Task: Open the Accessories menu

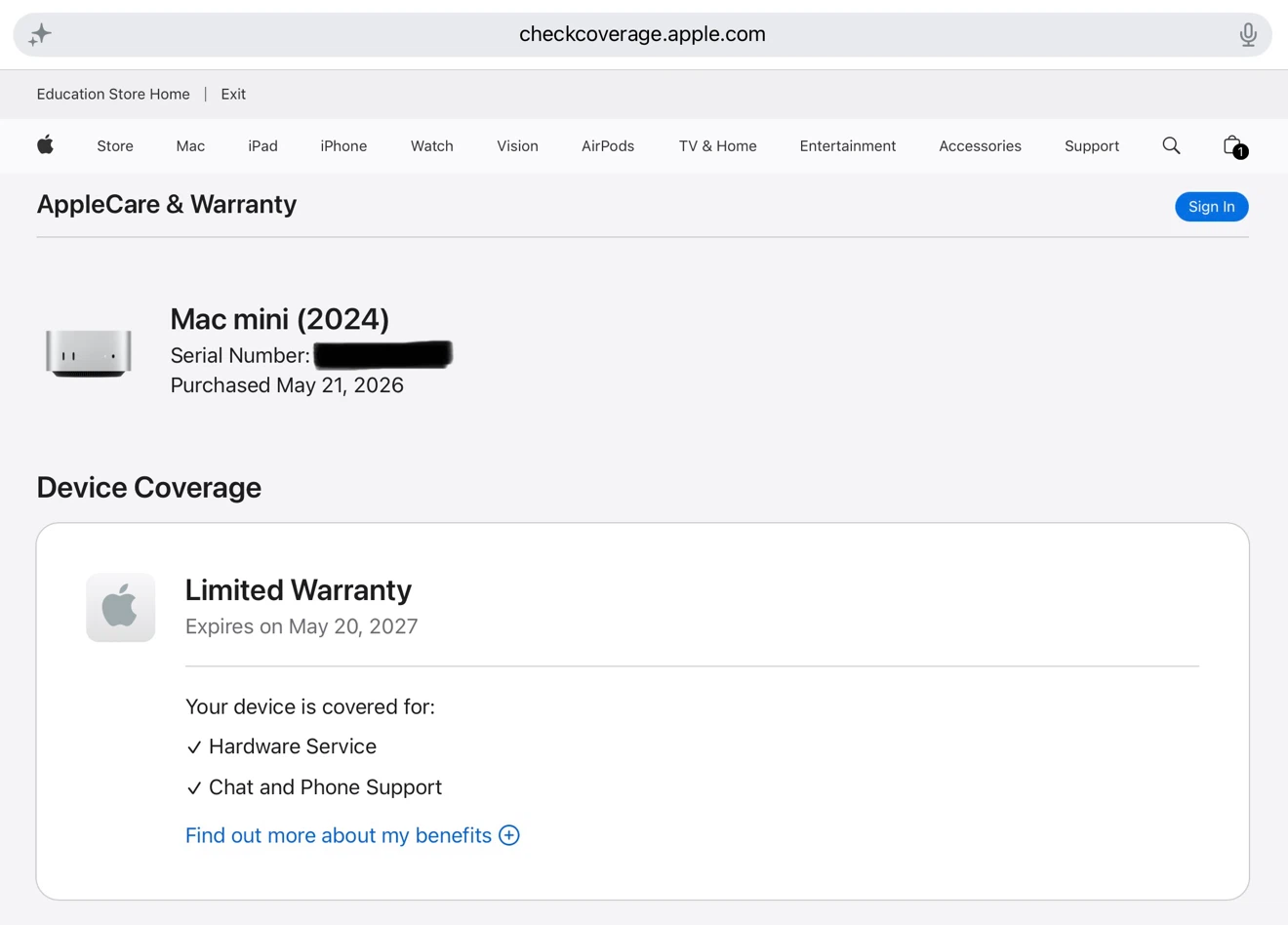Action: click(980, 146)
